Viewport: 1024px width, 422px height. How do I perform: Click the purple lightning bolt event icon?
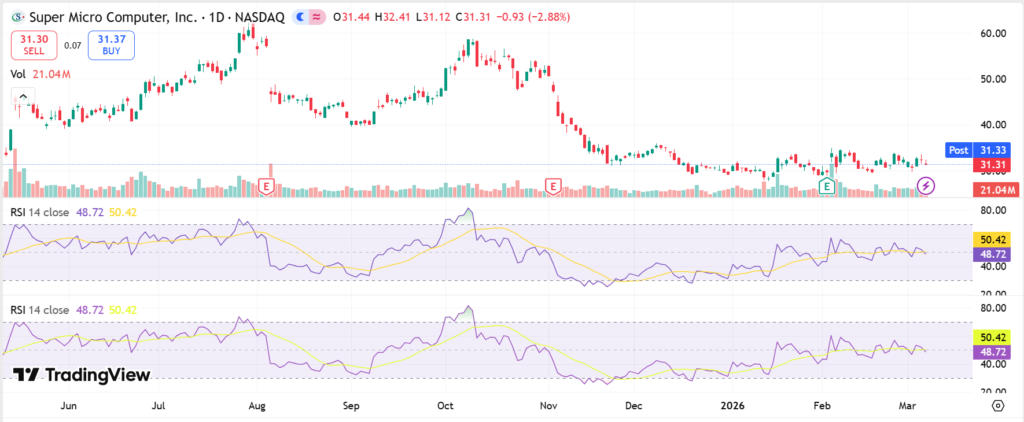[926, 186]
